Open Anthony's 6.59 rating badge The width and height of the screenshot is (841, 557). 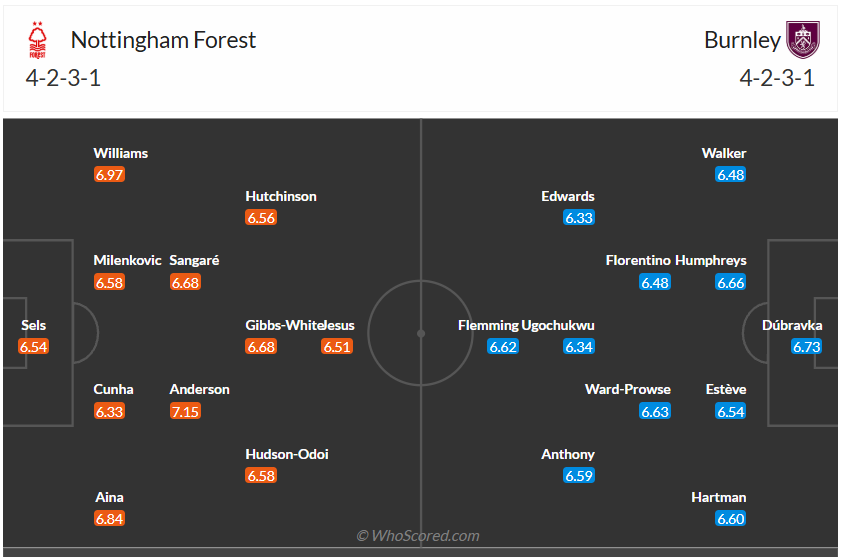[579, 476]
